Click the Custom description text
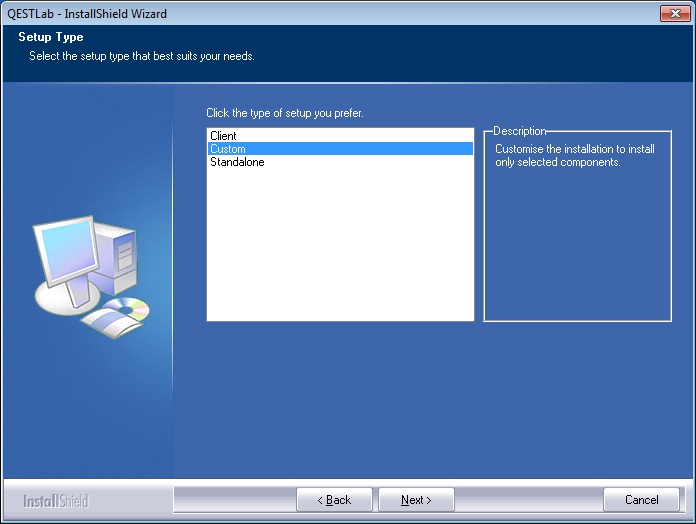This screenshot has width=696, height=524. (x=575, y=155)
